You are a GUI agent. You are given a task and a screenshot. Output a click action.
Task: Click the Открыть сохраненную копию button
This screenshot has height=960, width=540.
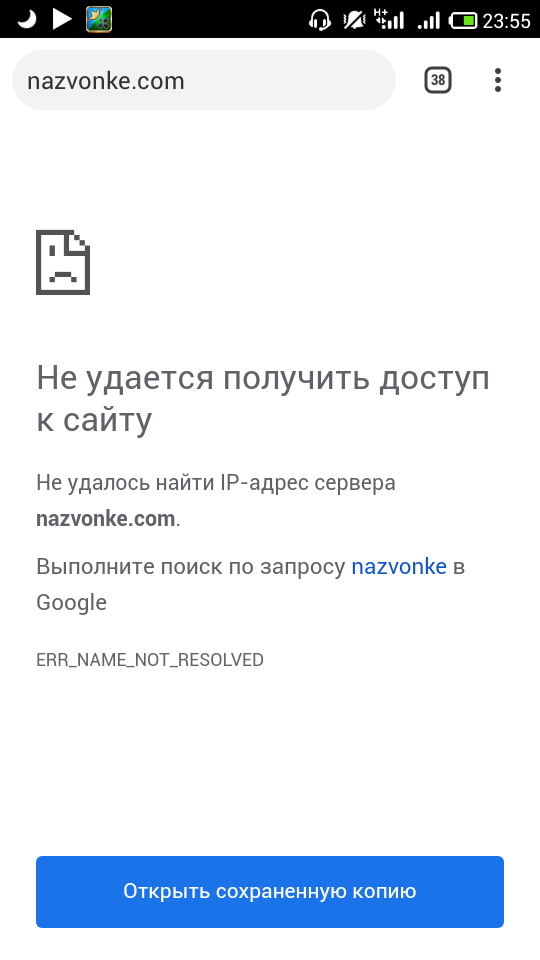pyautogui.click(x=270, y=891)
